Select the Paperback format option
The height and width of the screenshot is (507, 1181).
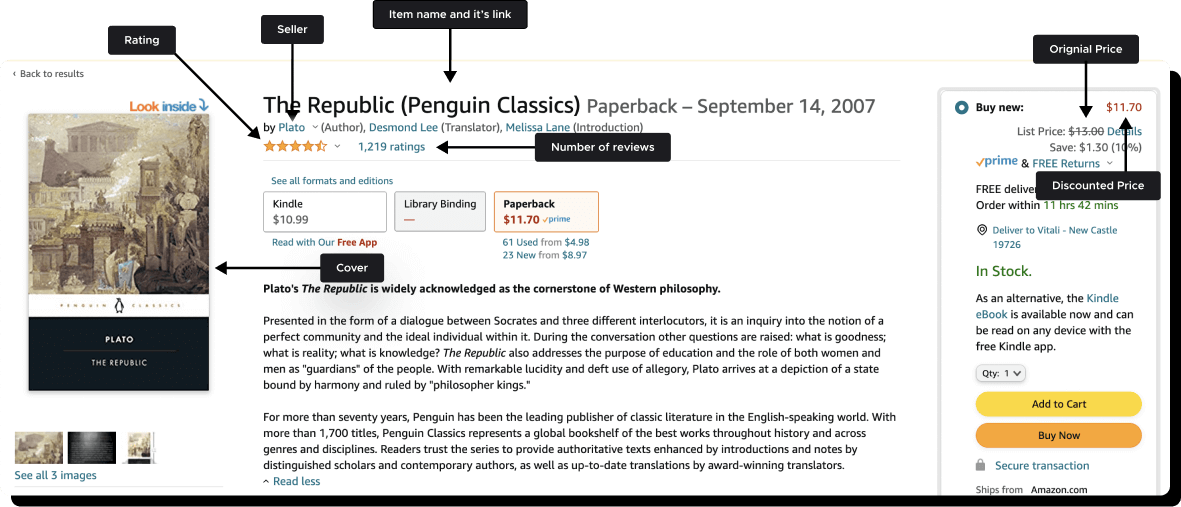(546, 212)
